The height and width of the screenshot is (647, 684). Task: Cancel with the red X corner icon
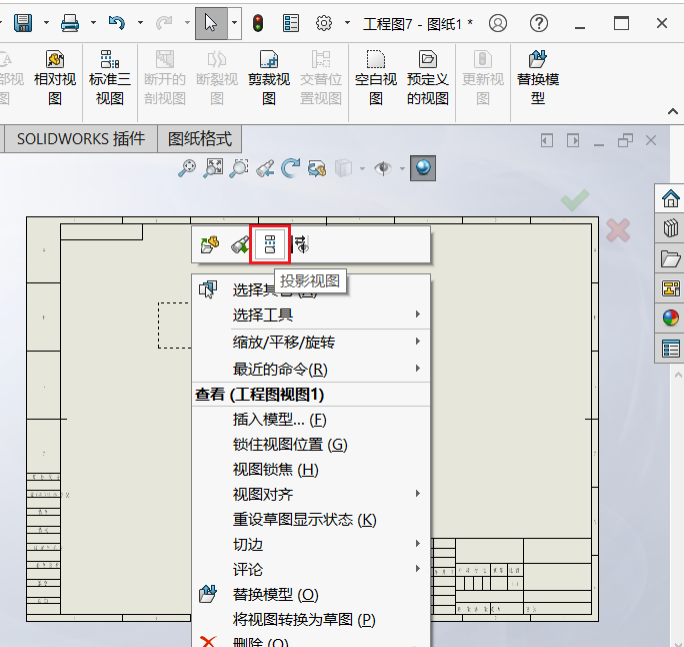(x=618, y=230)
